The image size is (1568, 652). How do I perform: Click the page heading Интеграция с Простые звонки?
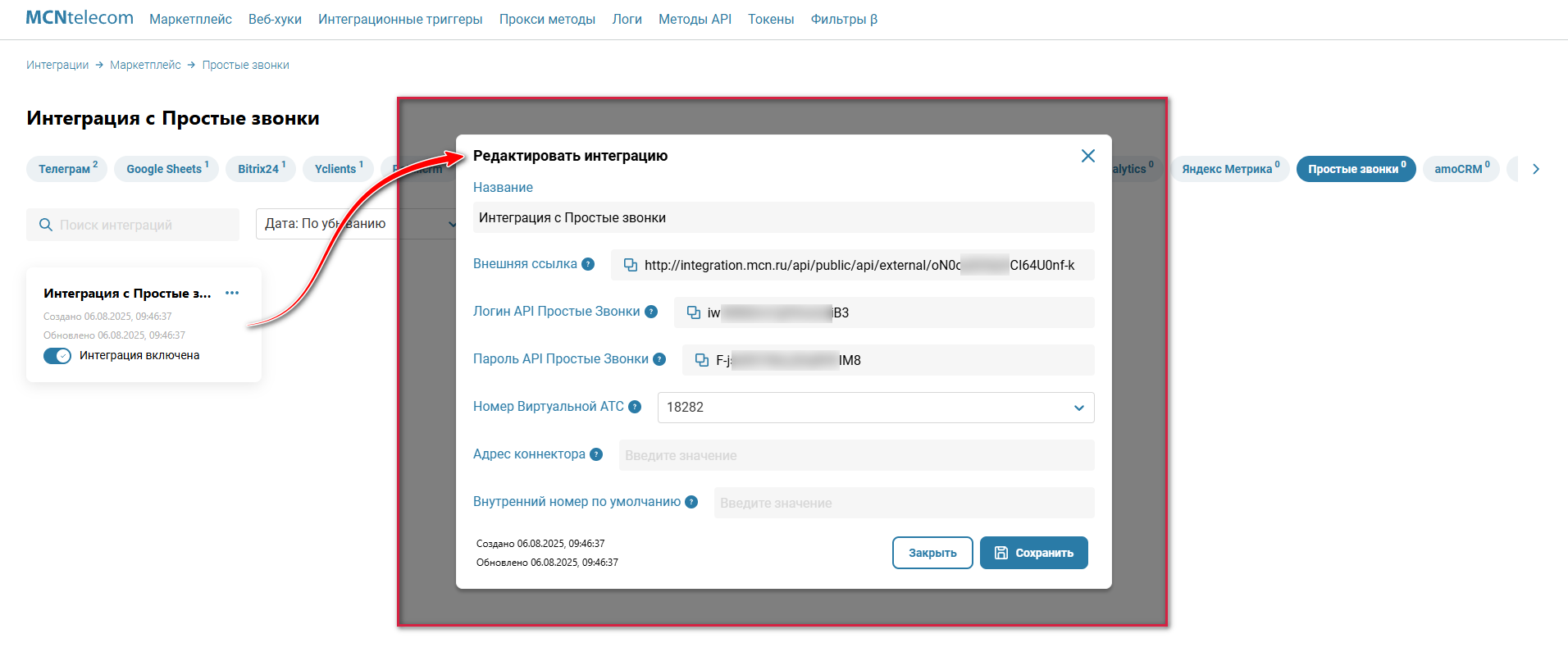click(x=173, y=118)
